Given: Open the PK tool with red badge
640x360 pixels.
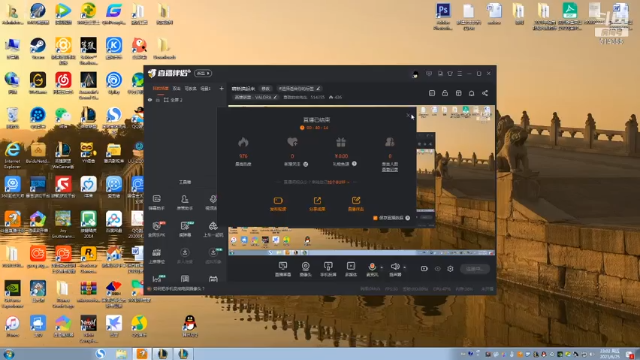Looking at the screenshot, I should tap(157, 229).
